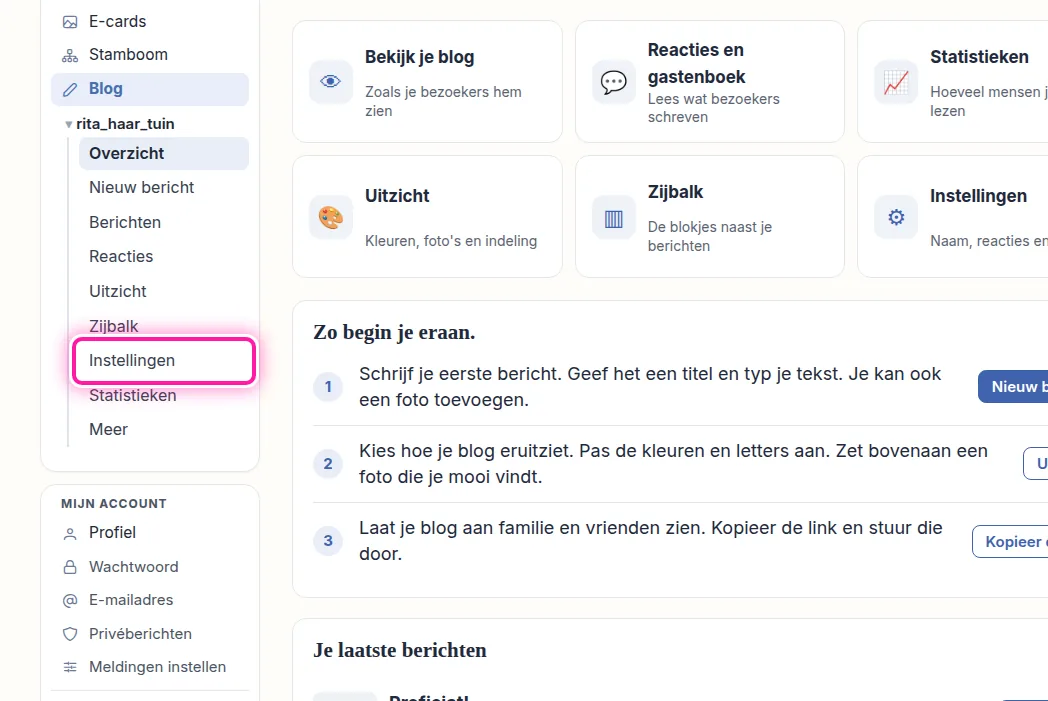Click the chart icon on Statistieken card

click(896, 82)
